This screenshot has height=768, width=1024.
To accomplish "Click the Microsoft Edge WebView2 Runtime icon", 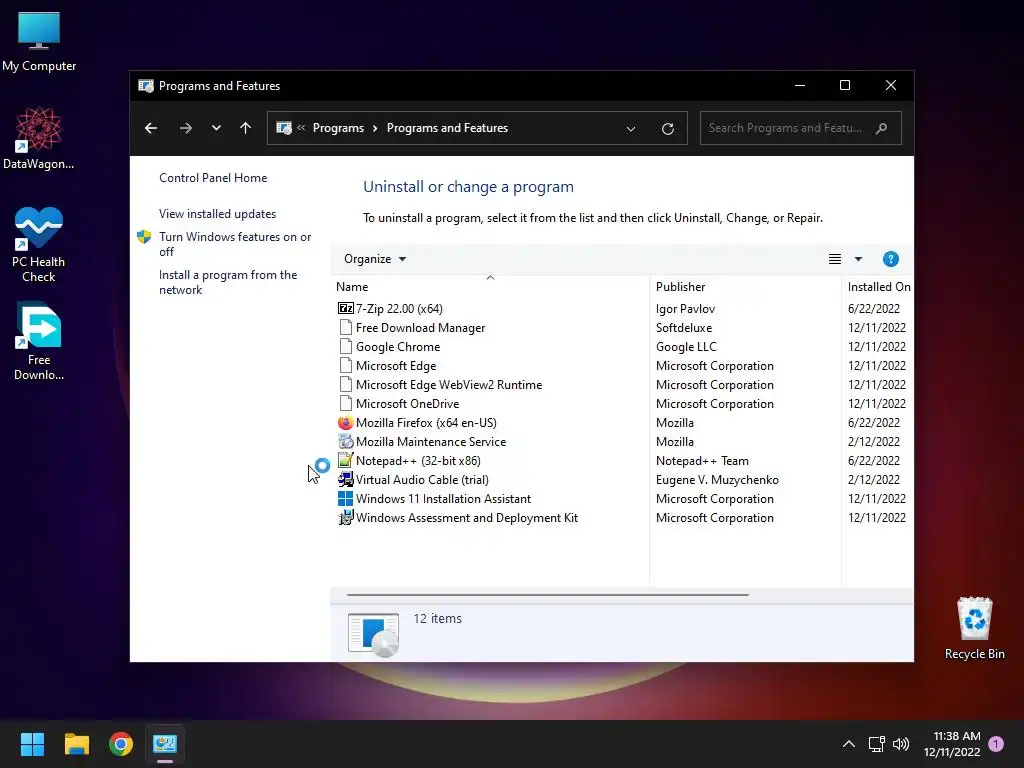I will pyautogui.click(x=345, y=385).
